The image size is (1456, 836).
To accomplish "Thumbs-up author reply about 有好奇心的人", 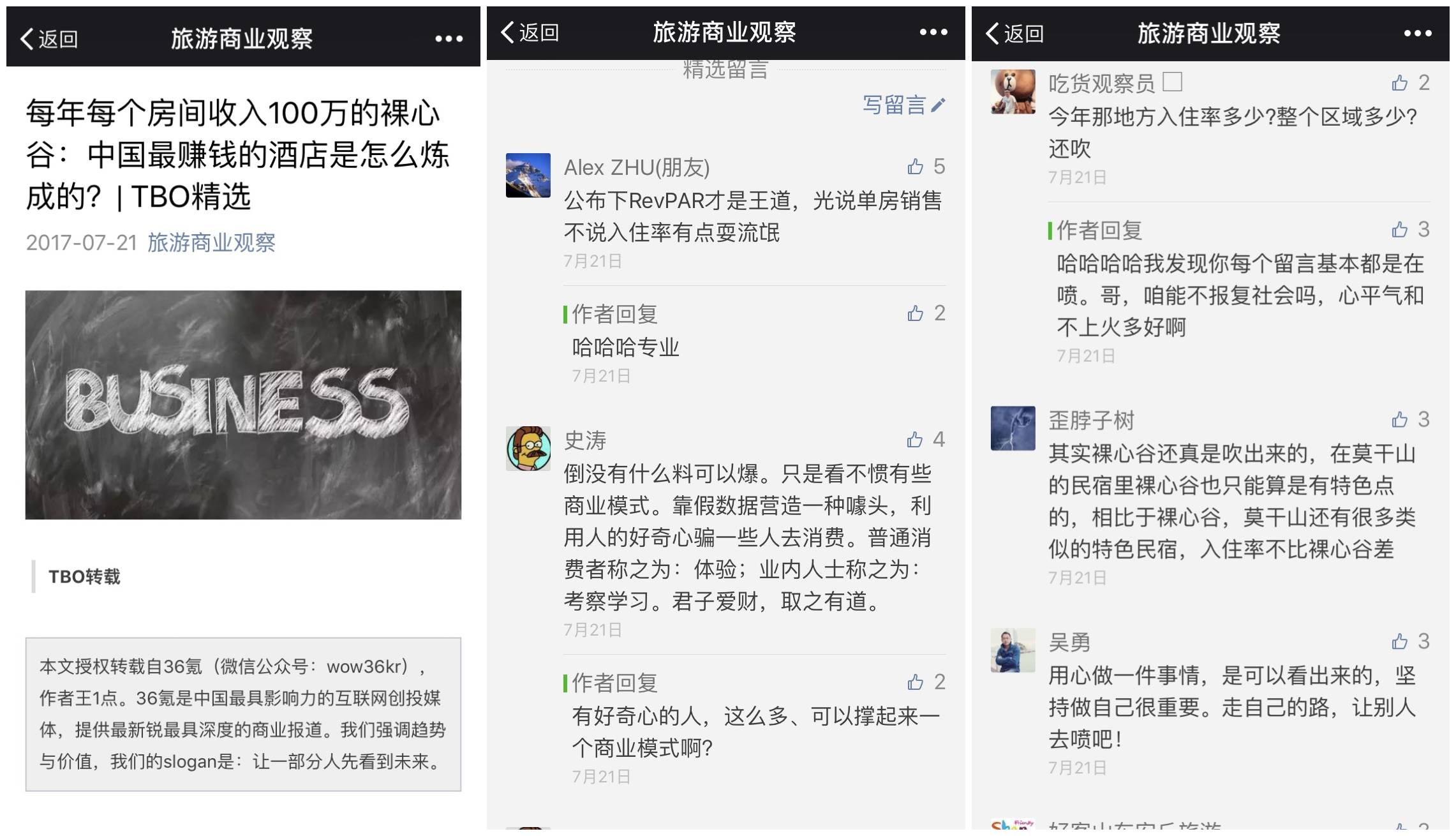I will click(915, 682).
